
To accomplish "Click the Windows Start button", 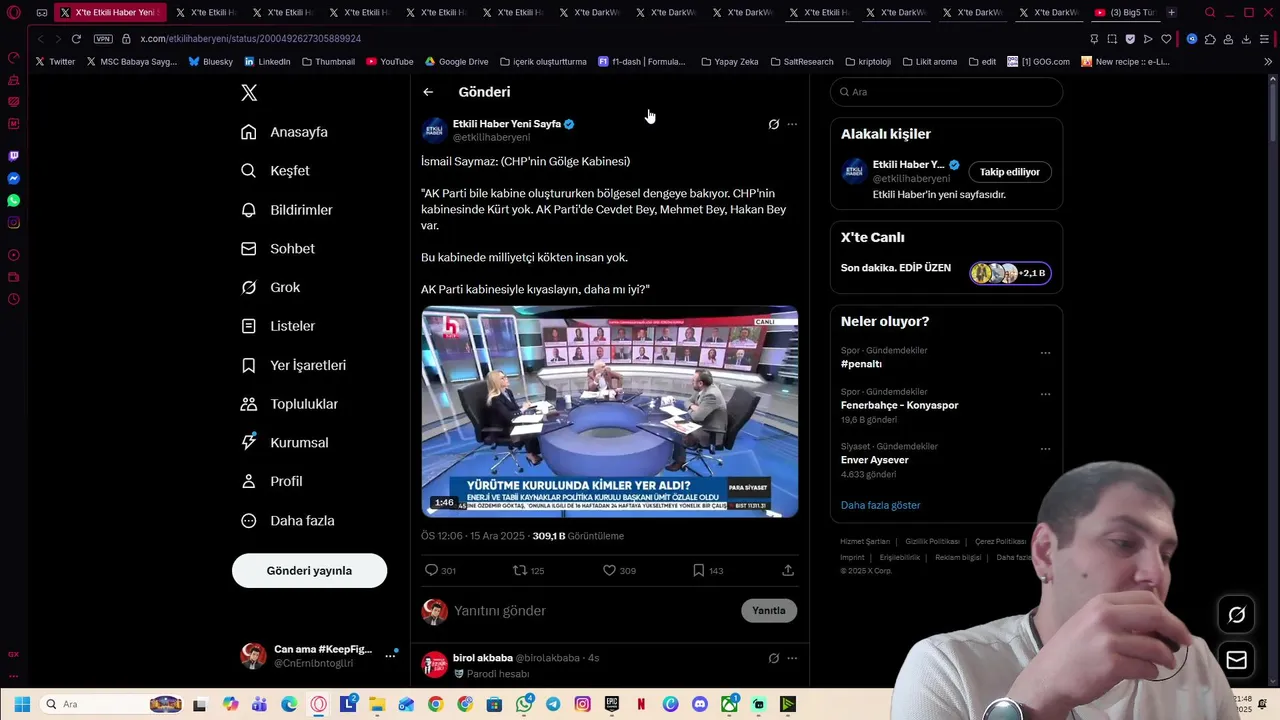I will [x=22, y=704].
